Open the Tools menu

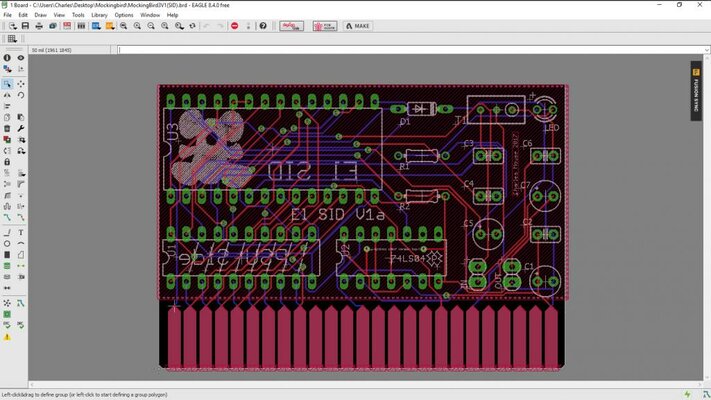pos(78,15)
